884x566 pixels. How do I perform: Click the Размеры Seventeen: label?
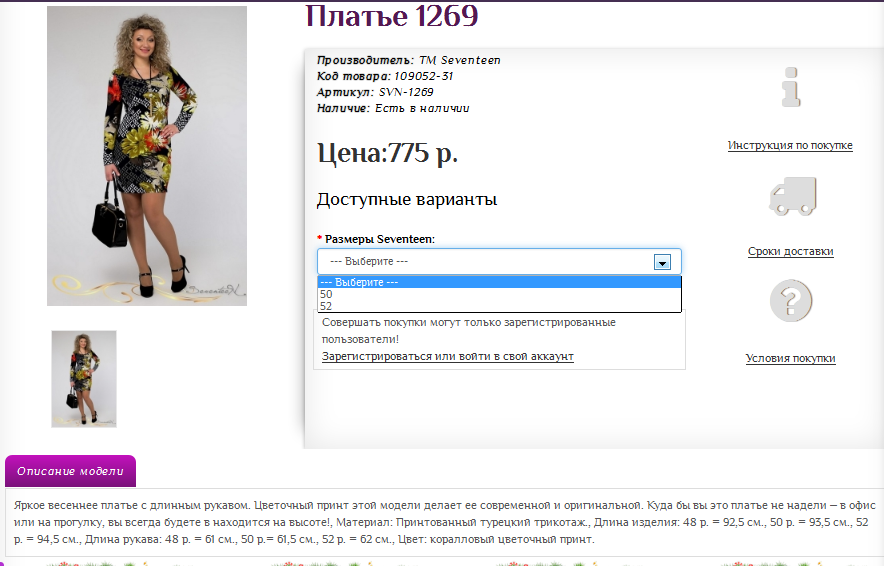click(380, 239)
